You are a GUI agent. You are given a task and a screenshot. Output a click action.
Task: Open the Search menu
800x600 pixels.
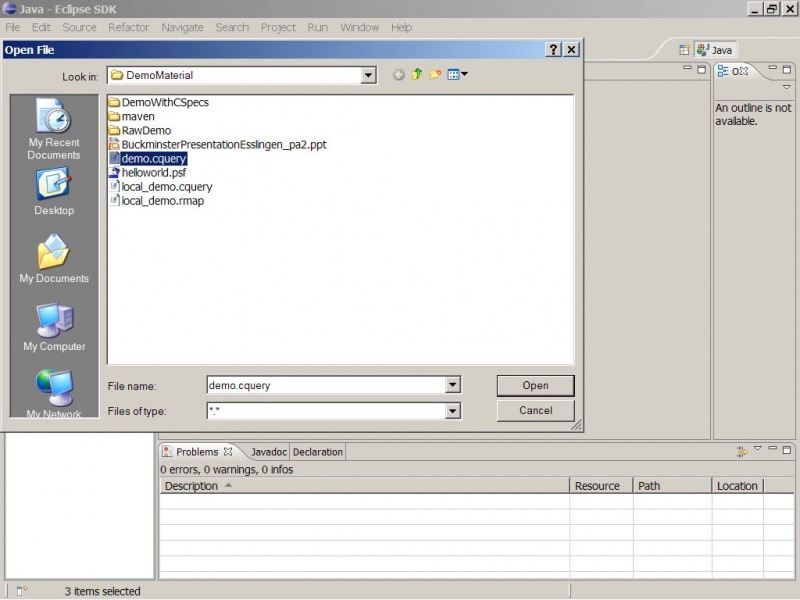tap(232, 28)
